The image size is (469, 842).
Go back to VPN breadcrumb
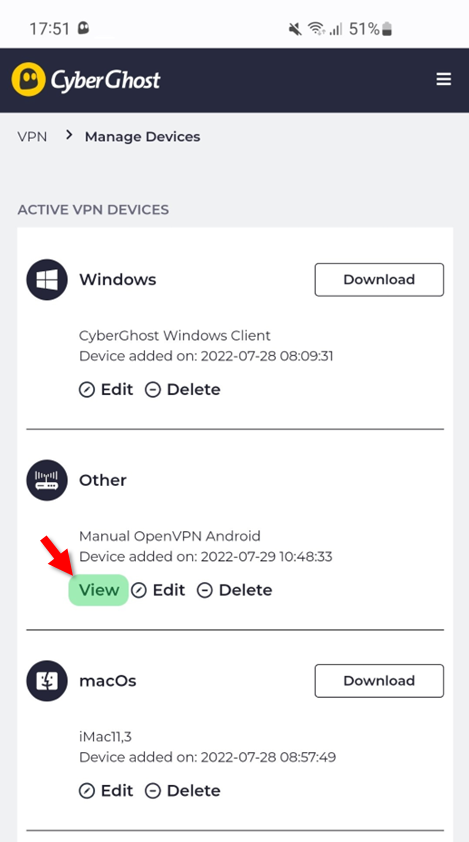(x=32, y=137)
